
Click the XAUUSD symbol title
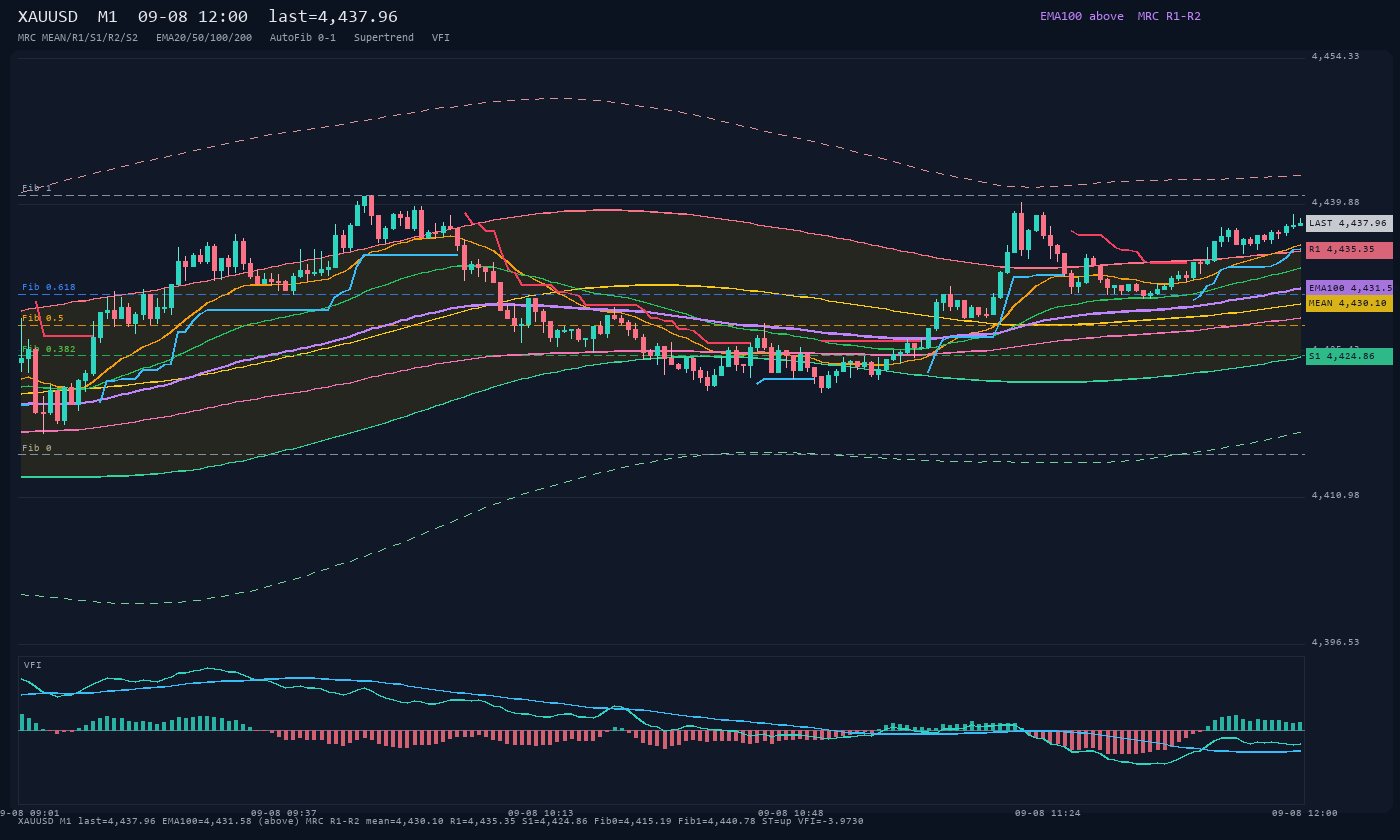(x=48, y=16)
